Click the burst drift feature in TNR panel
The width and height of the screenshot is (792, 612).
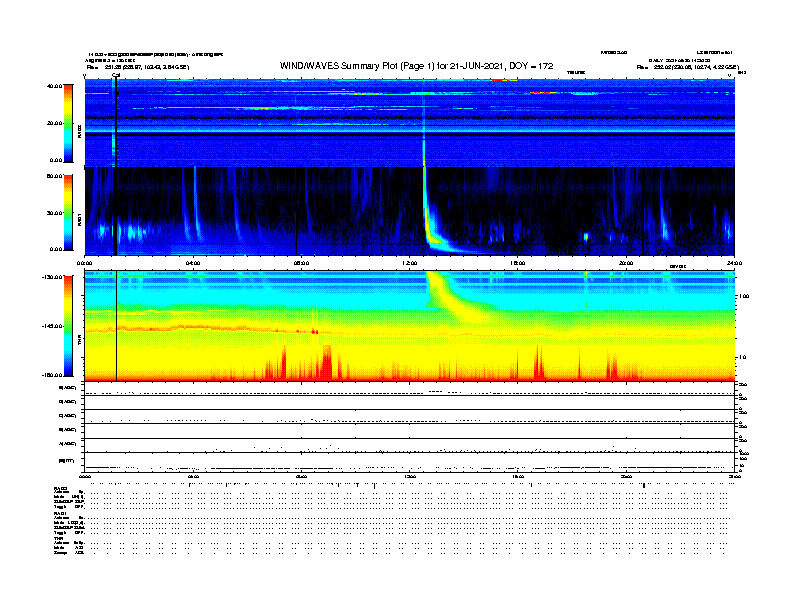[x=455, y=298]
